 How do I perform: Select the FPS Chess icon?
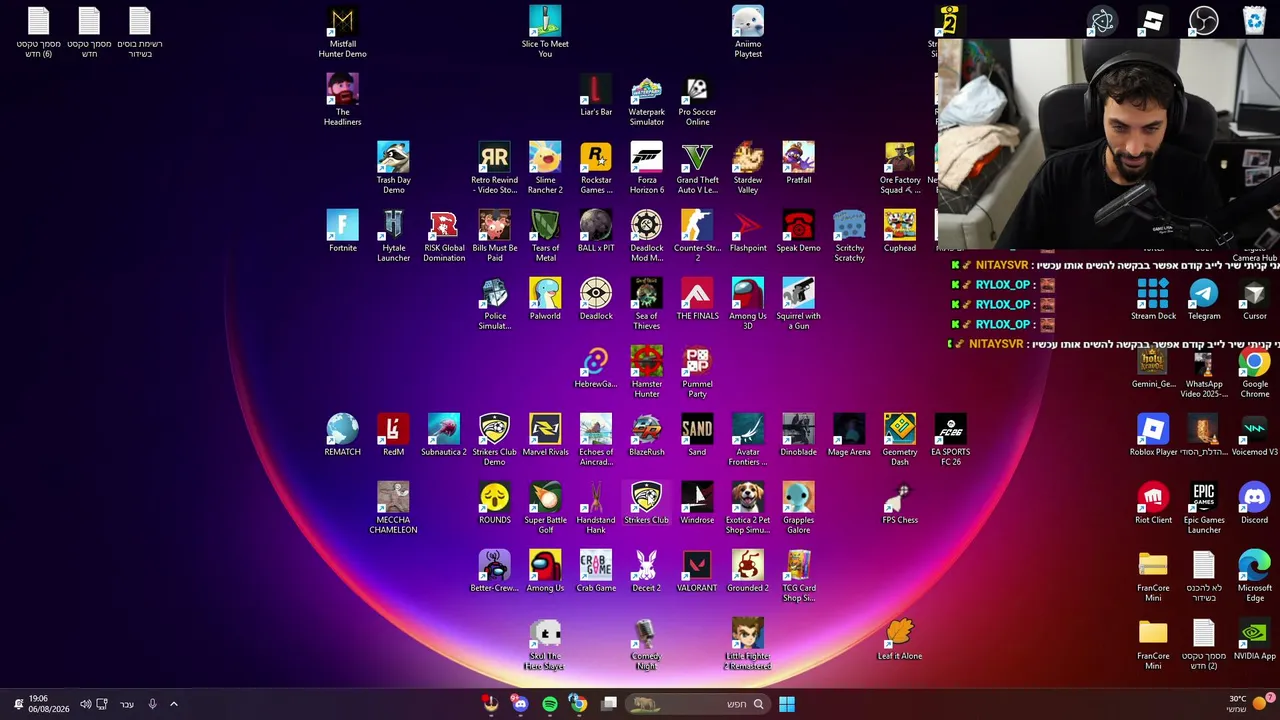click(899, 504)
